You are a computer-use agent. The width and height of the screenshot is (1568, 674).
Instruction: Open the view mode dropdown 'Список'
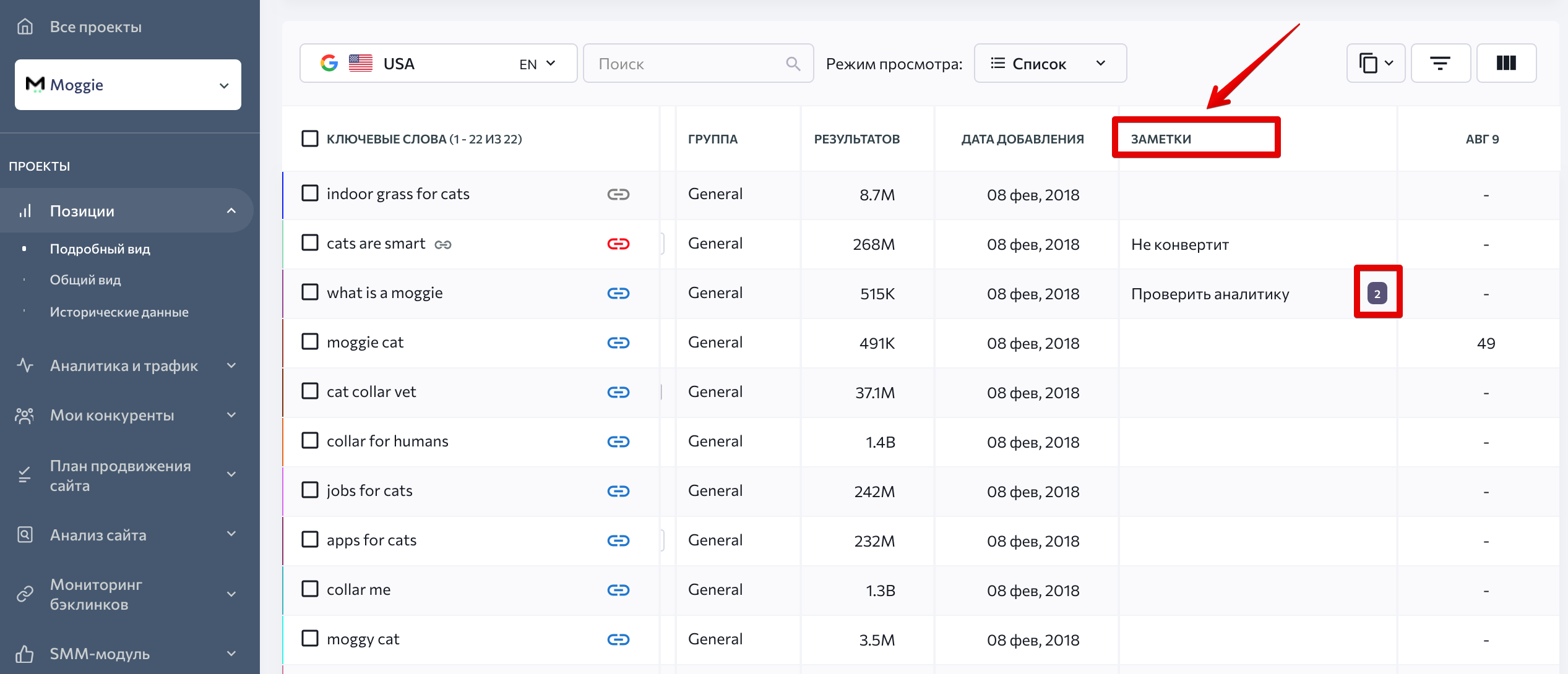[x=1045, y=62]
